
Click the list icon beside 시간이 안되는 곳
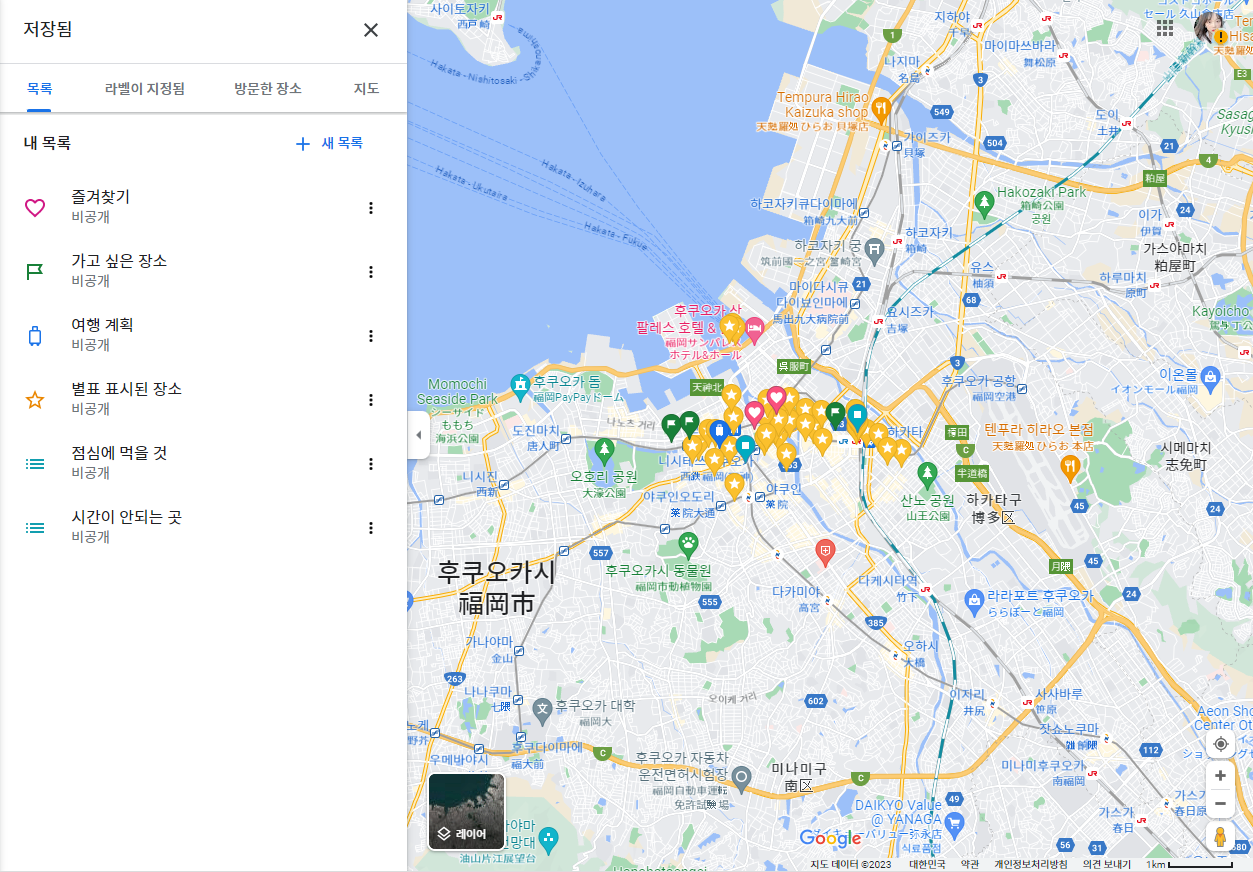pyautogui.click(x=35, y=528)
